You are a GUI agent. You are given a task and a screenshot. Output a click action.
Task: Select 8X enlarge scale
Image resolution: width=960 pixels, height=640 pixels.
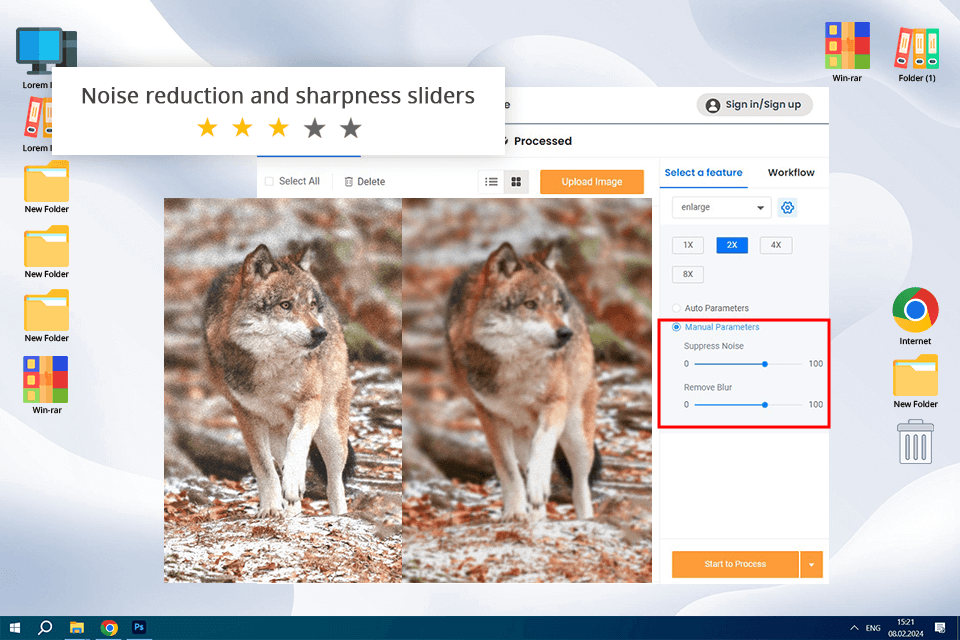(688, 274)
